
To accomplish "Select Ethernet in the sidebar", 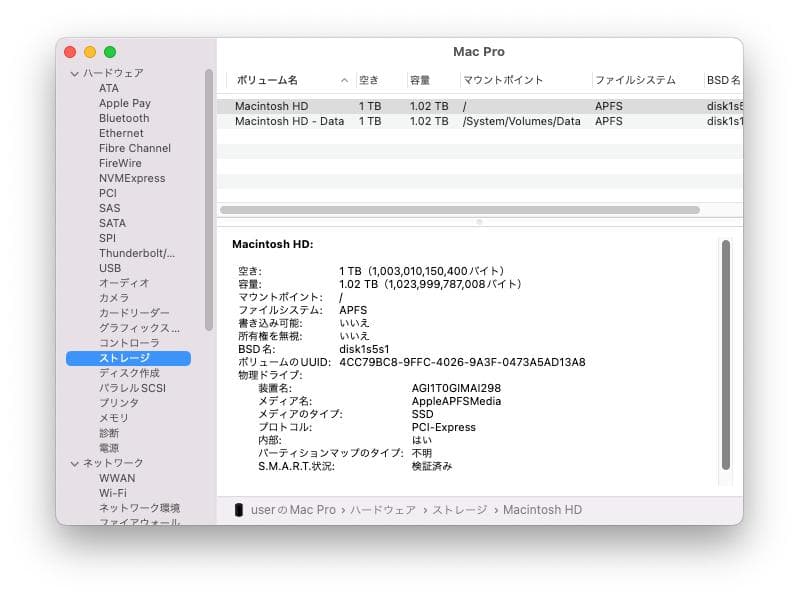I will 121,133.
